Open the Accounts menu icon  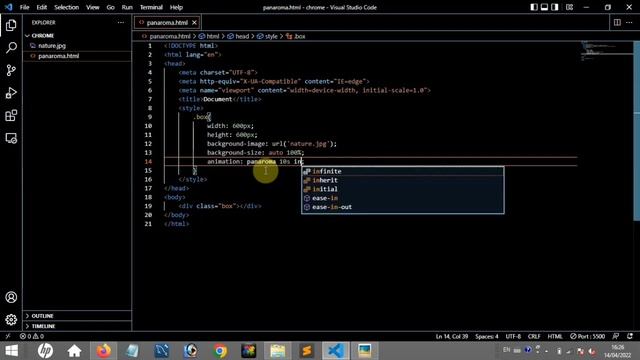(x=11, y=297)
